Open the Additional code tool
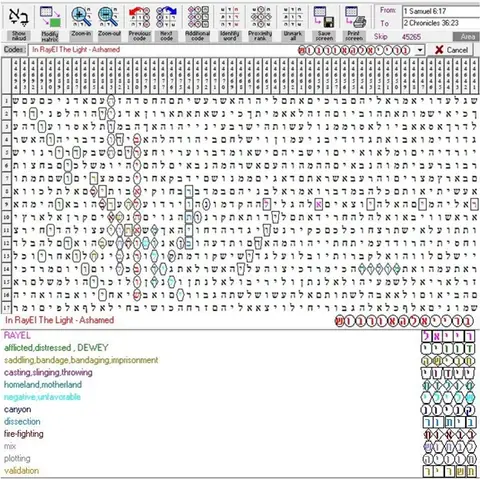The width and height of the screenshot is (480, 479). pos(198,17)
